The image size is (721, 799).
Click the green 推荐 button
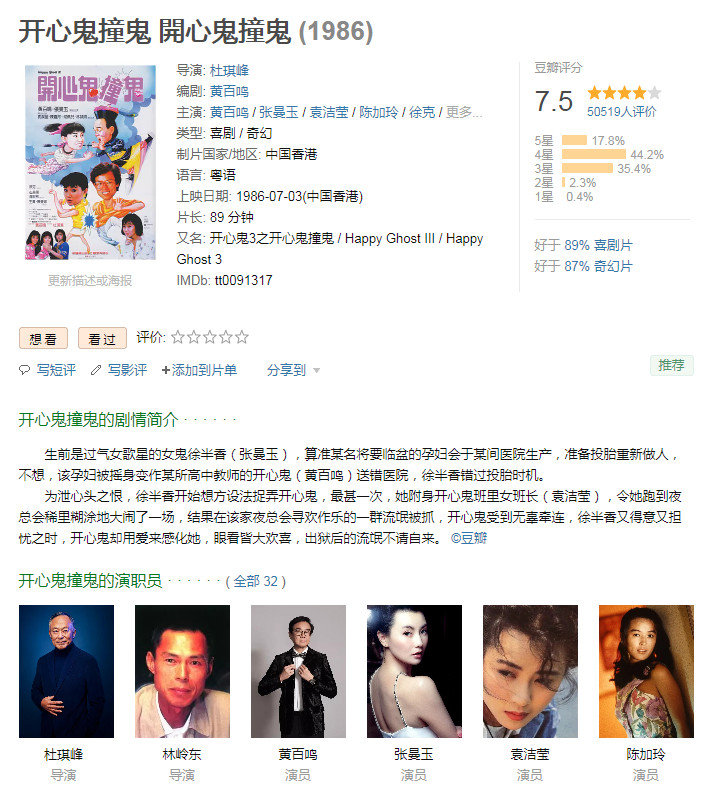pyautogui.click(x=672, y=365)
